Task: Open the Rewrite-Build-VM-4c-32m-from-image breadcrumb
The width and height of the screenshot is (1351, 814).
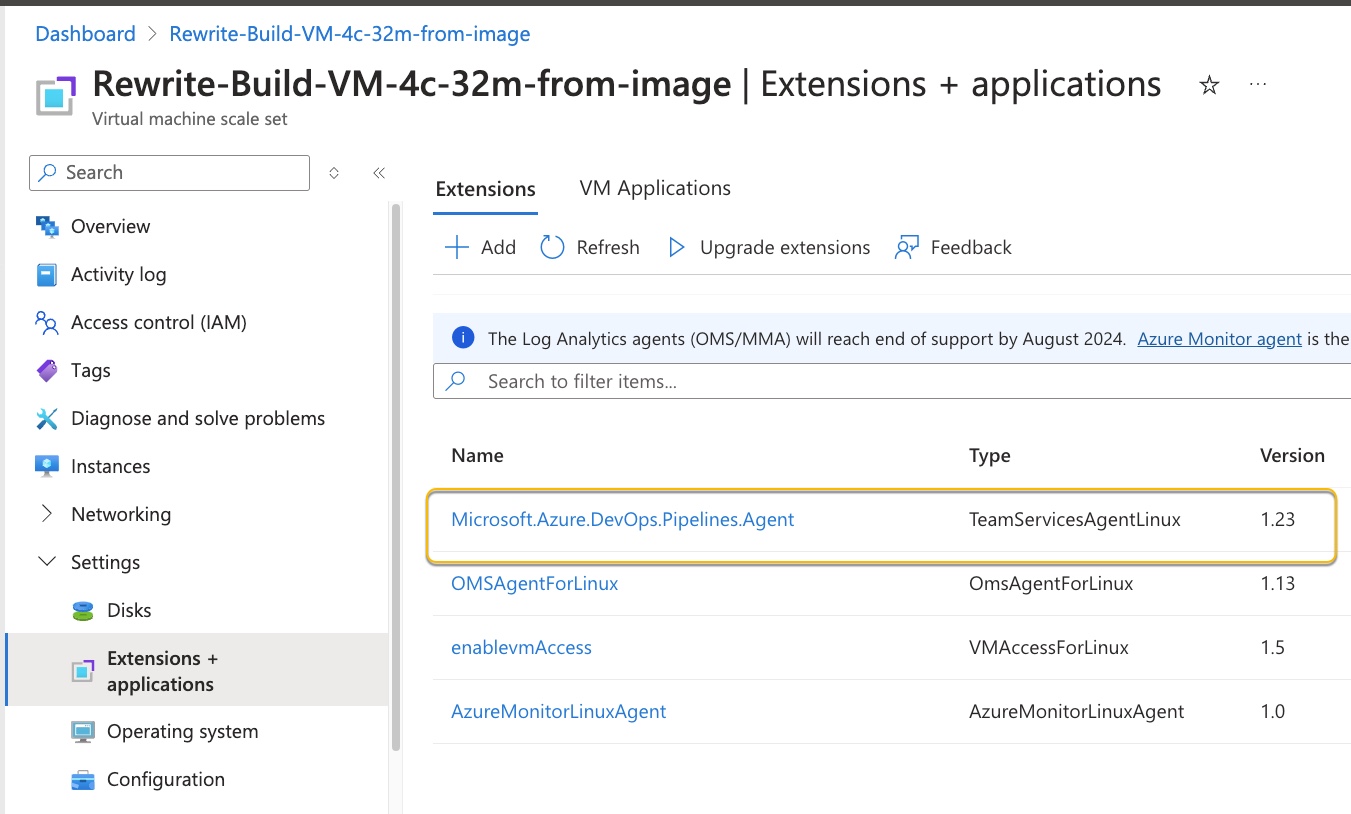Action: (350, 34)
